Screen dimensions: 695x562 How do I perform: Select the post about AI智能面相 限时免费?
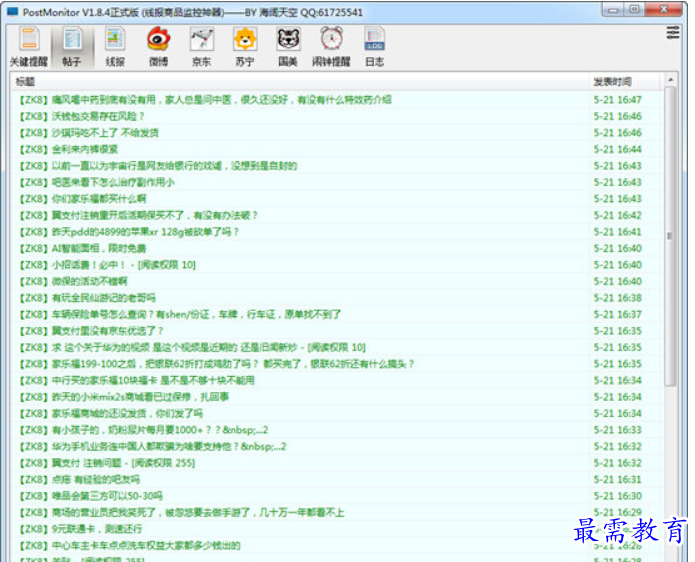coord(98,248)
